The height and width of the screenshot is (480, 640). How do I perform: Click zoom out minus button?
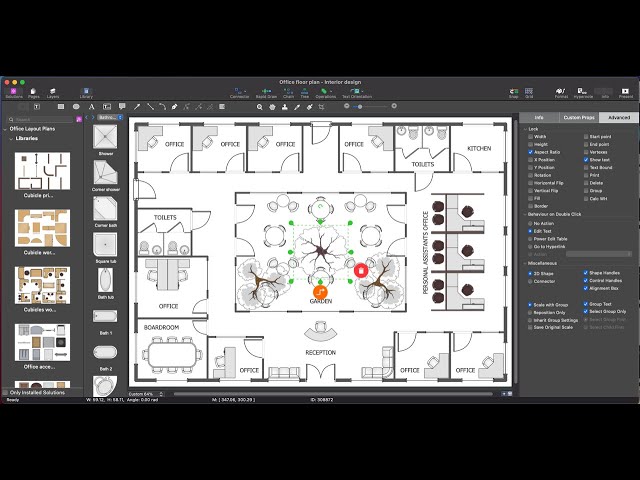[x=347, y=106]
